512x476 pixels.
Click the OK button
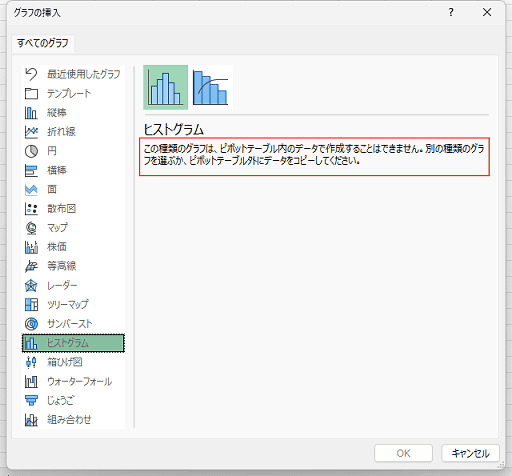pyautogui.click(x=403, y=453)
